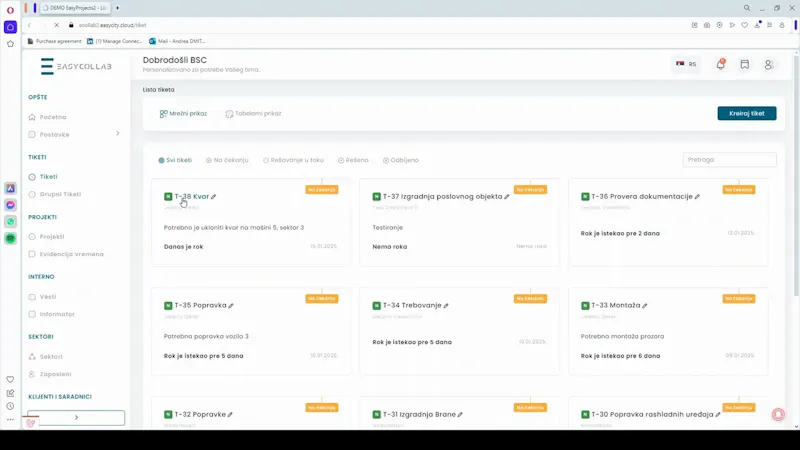Screen dimensions: 800x450
Task: Expand Postavke submenu chevron
Action: point(118,134)
